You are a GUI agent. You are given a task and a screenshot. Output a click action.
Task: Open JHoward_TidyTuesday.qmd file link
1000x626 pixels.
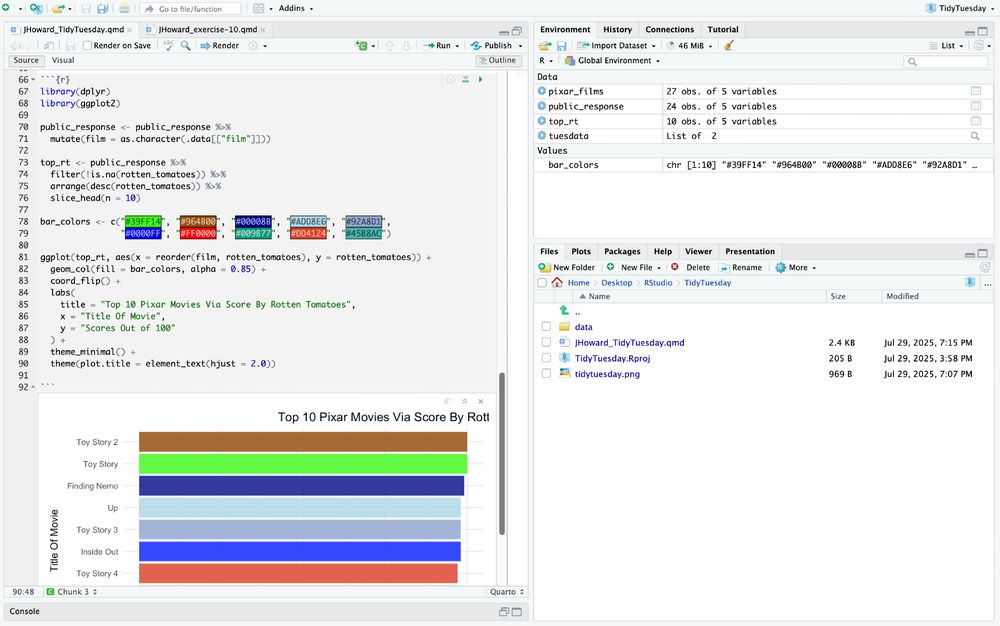tap(629, 342)
